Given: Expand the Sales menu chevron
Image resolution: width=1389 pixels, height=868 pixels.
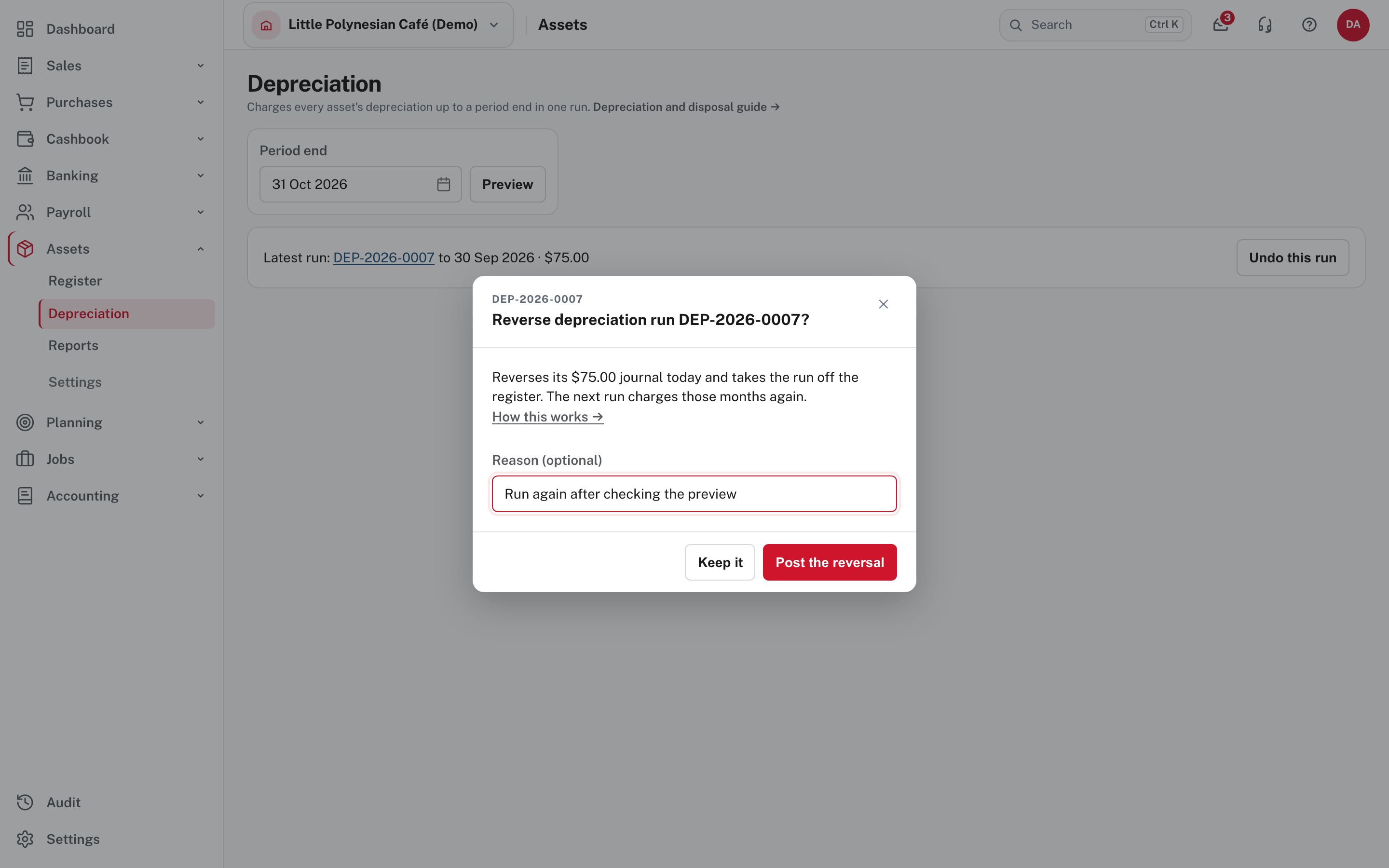Looking at the screenshot, I should 200,66.
